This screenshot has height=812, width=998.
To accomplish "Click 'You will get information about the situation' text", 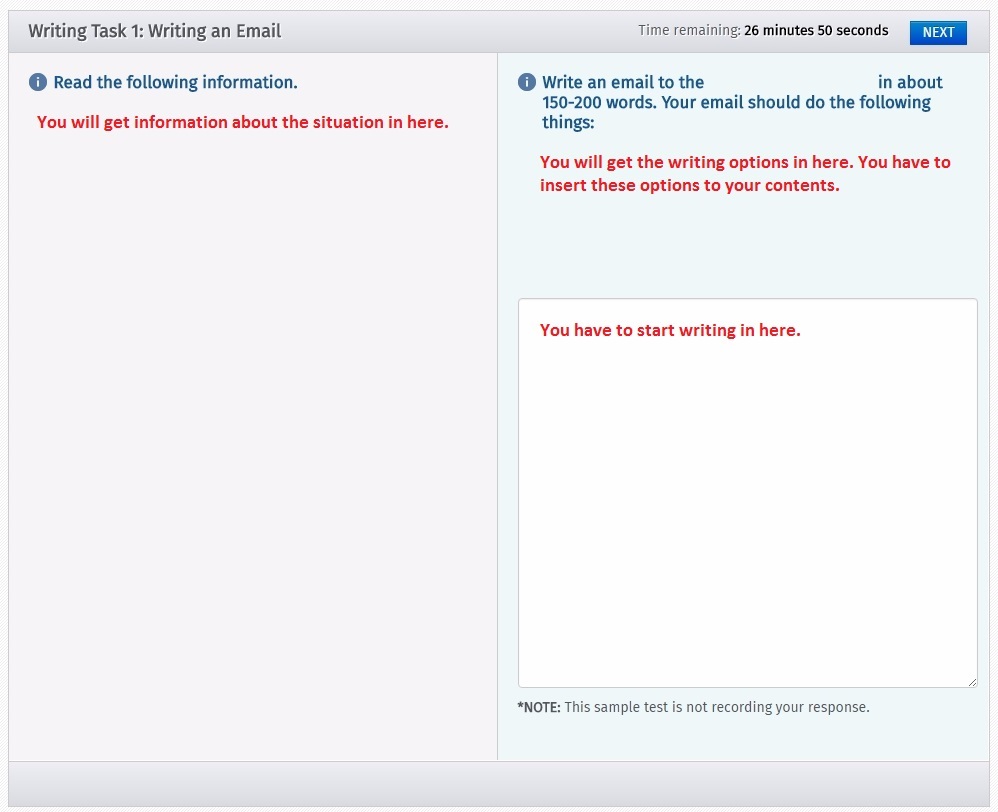I will coord(242,122).
